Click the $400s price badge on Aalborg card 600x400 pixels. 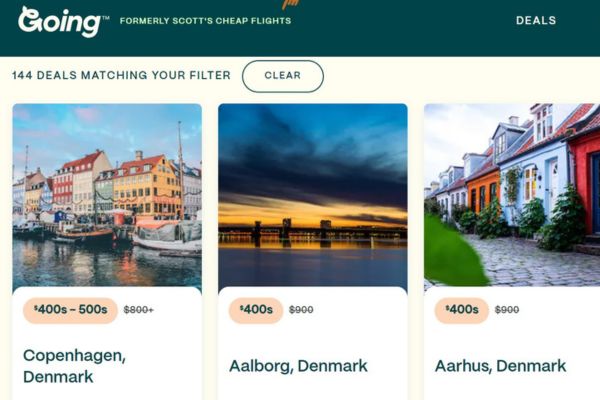256,310
